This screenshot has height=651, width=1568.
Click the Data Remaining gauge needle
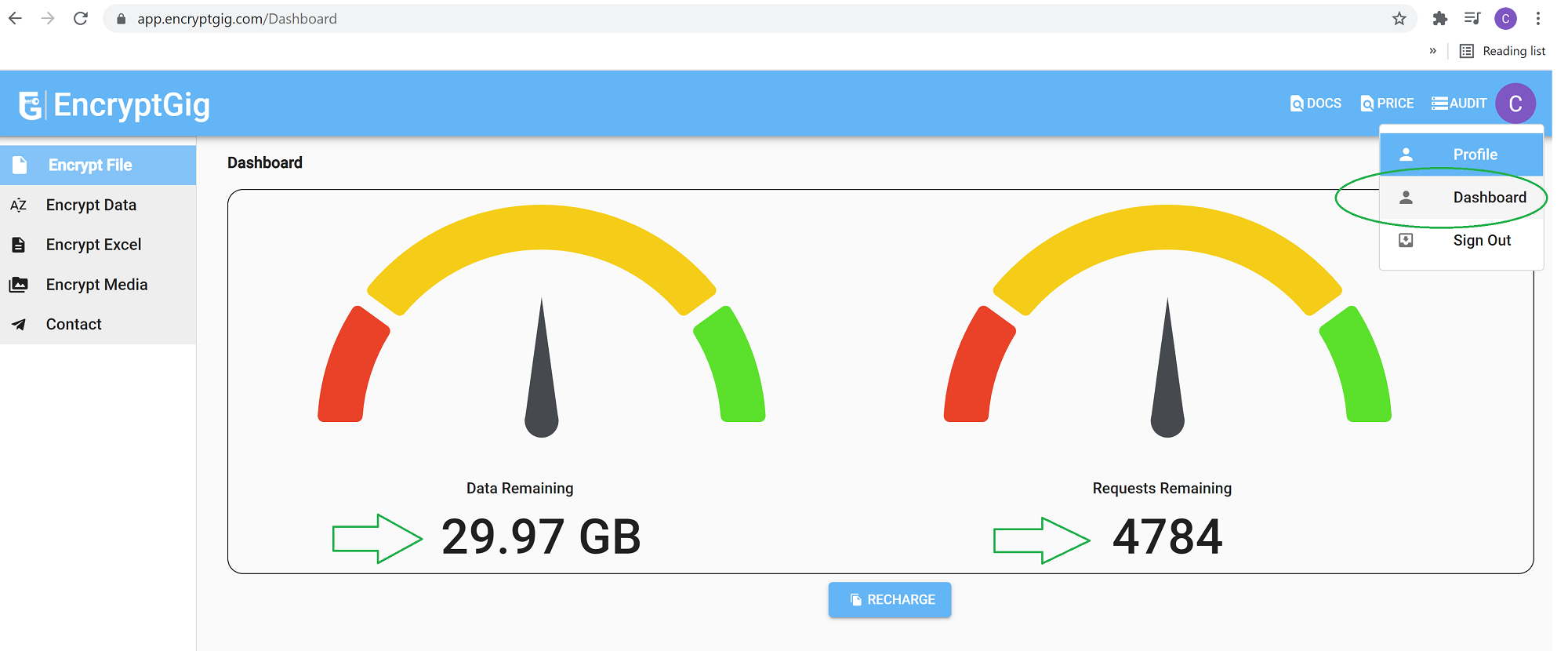(x=542, y=368)
